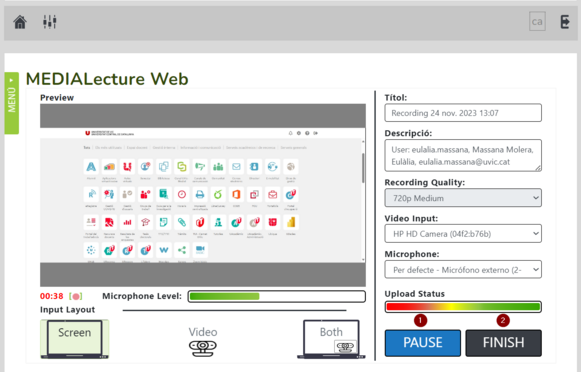Click the Upload Status color bar
This screenshot has height=372, width=581.
tap(463, 307)
